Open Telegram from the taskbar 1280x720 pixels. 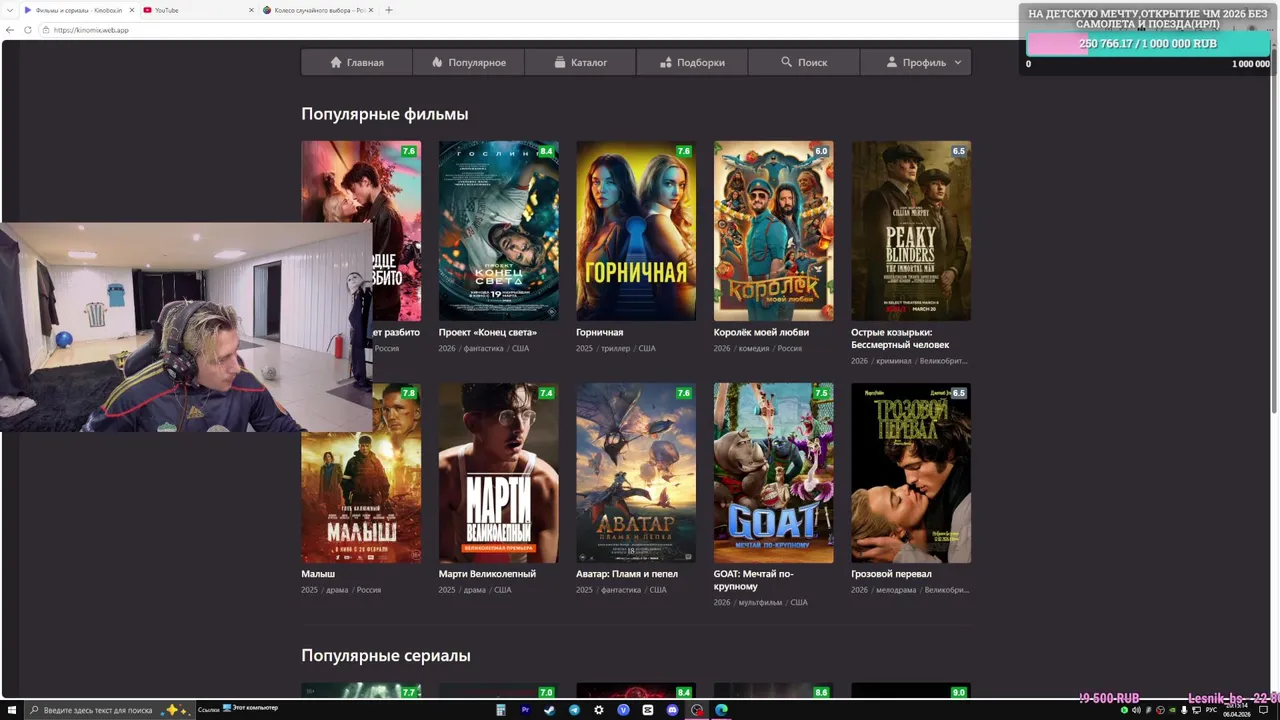coord(574,710)
